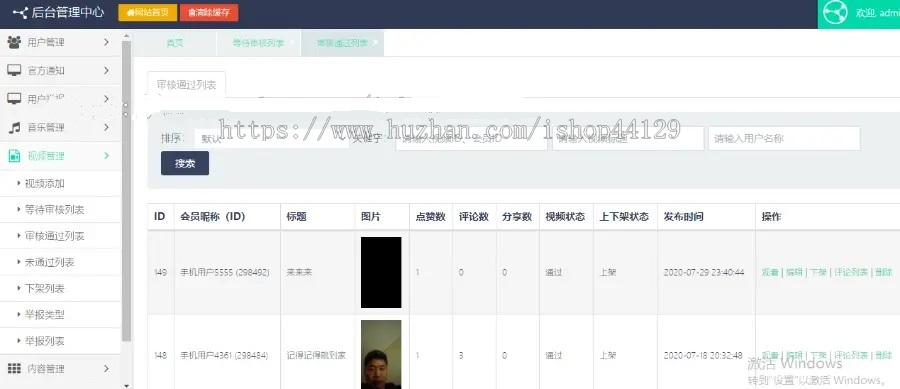Expand the 用户管理 menu chevron
Viewport: 900px width, 389px height.
point(106,42)
